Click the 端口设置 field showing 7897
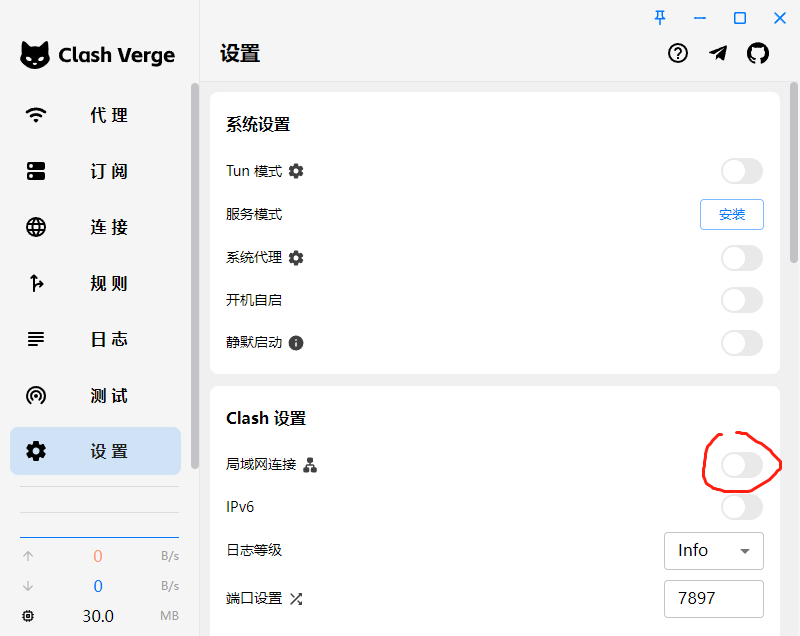Viewport: 800px width, 636px height. tap(714, 598)
